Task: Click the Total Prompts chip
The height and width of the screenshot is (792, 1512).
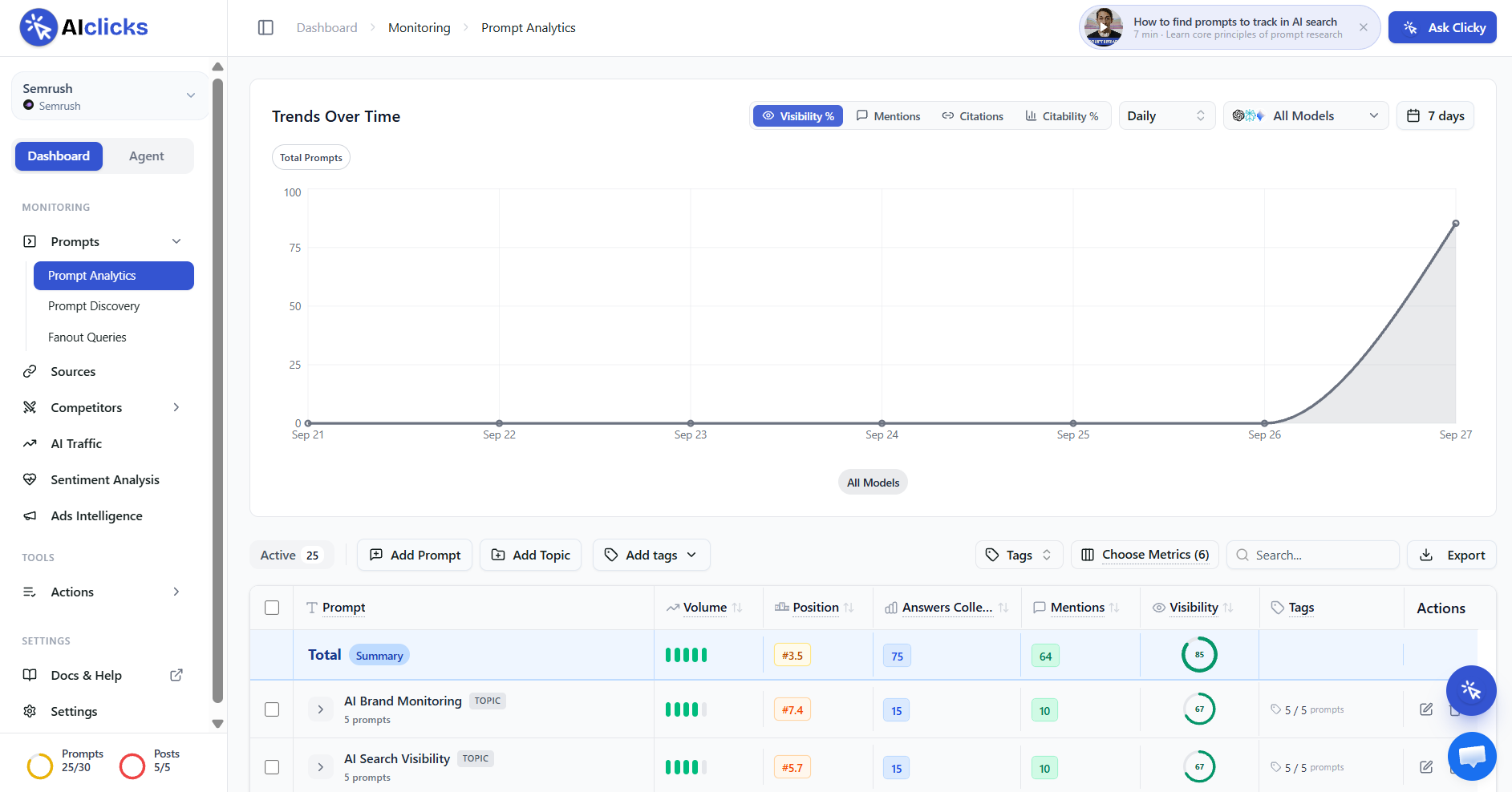Action: pyautogui.click(x=311, y=158)
